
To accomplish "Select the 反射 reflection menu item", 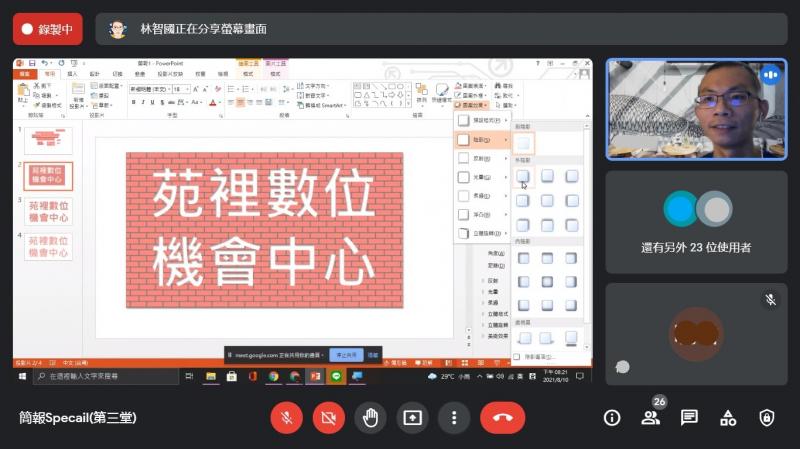I will click(482, 158).
